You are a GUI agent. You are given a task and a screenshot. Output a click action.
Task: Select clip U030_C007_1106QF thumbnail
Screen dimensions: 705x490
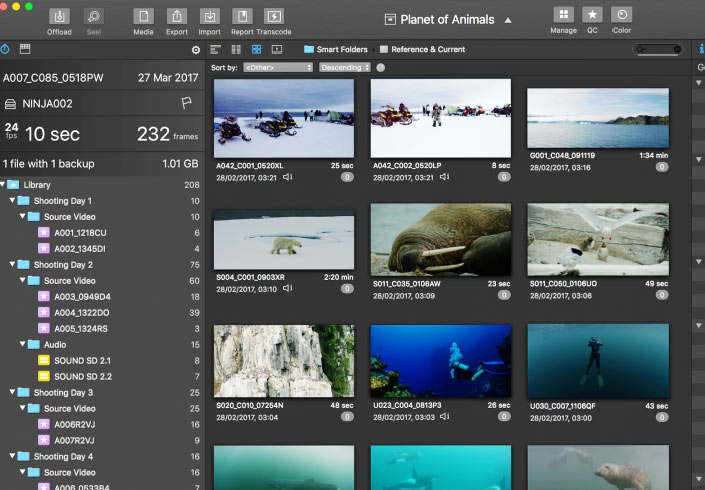(x=598, y=361)
